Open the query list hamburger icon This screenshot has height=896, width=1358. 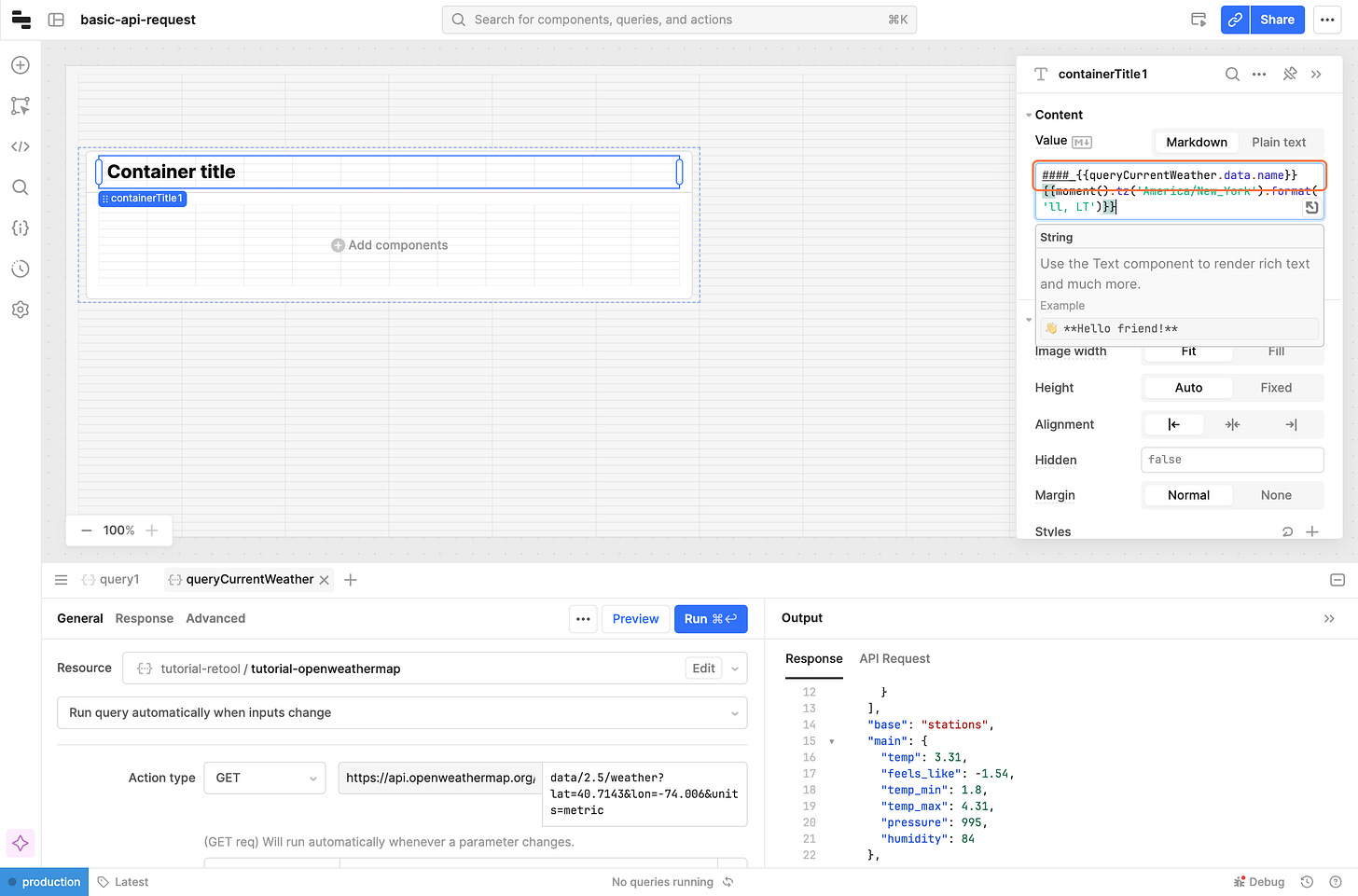[62, 580]
